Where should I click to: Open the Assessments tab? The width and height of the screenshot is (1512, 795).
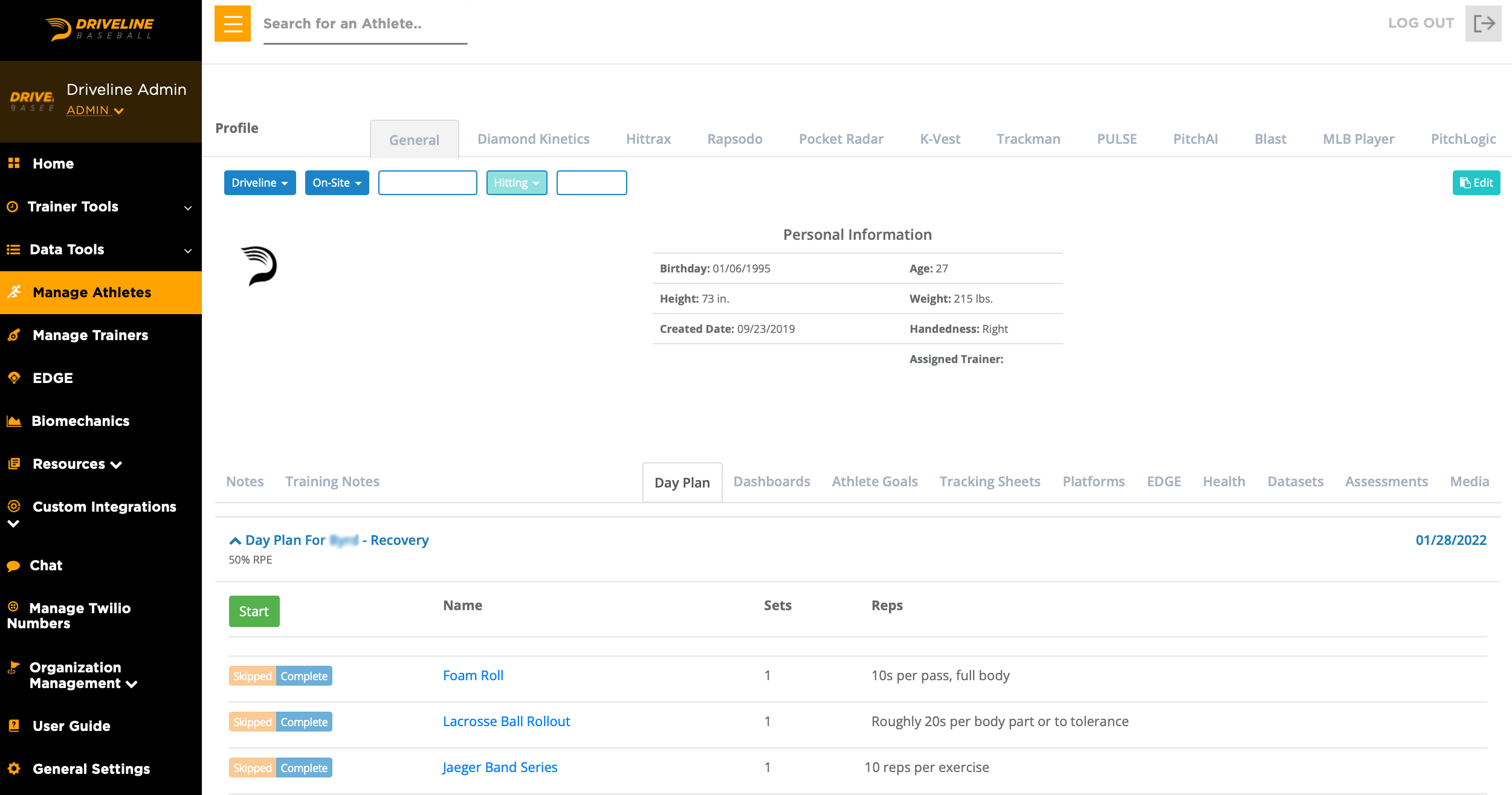coord(1386,481)
